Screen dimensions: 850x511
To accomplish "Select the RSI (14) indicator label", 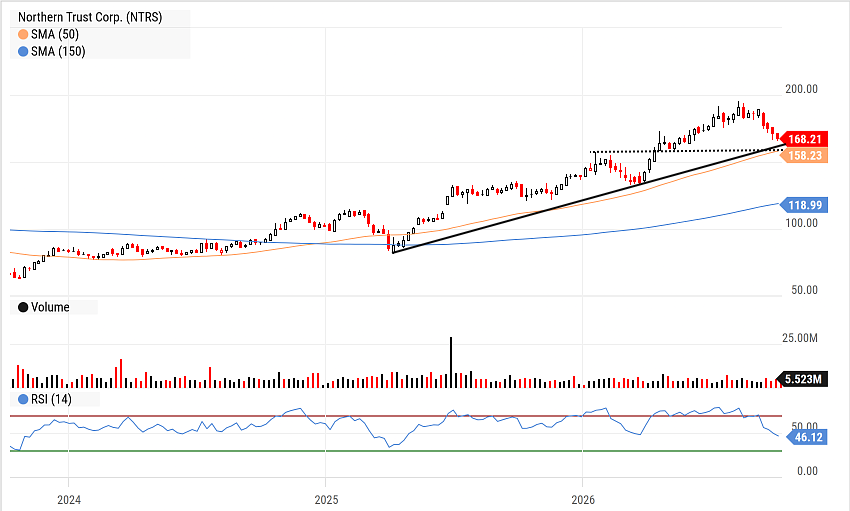I will pyautogui.click(x=51, y=399).
